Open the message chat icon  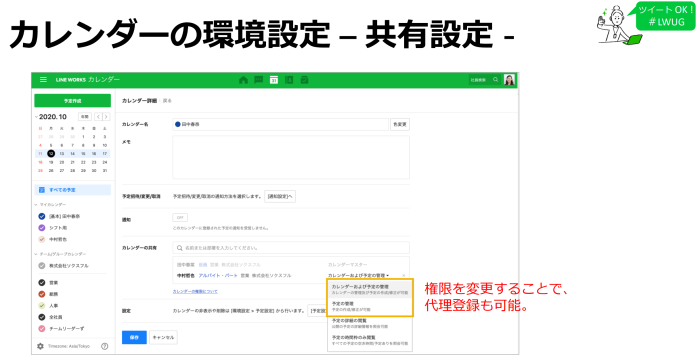pos(258,80)
